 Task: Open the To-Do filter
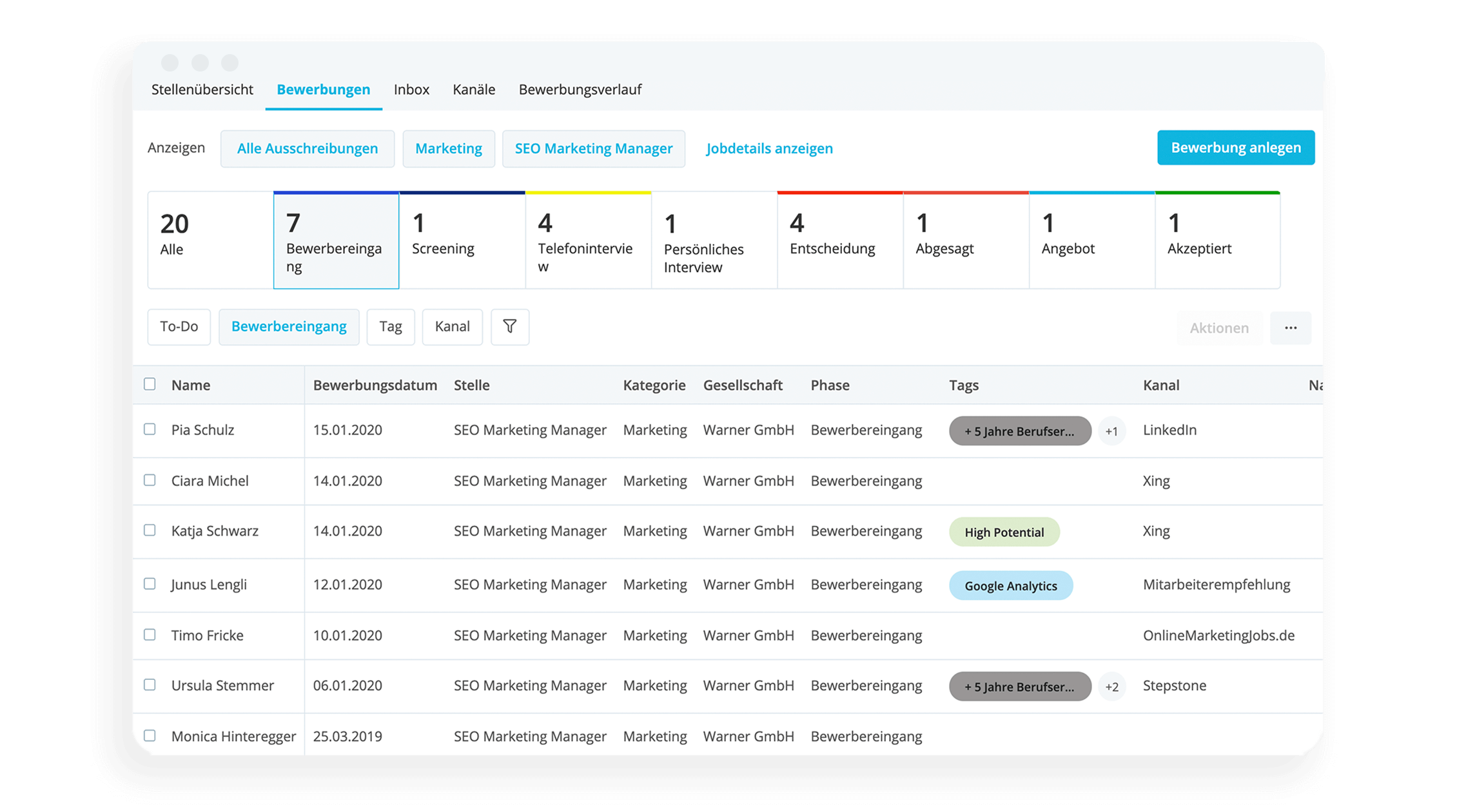179,327
